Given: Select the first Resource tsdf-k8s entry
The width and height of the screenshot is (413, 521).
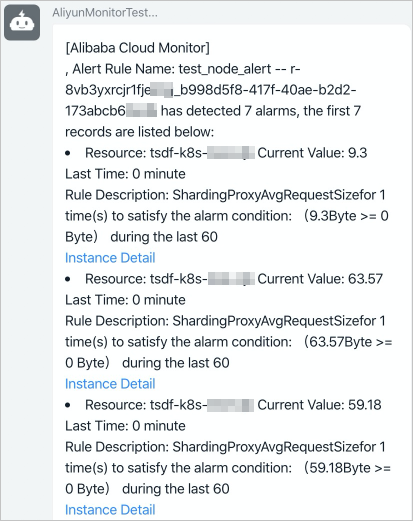Looking at the screenshot, I should [170, 153].
